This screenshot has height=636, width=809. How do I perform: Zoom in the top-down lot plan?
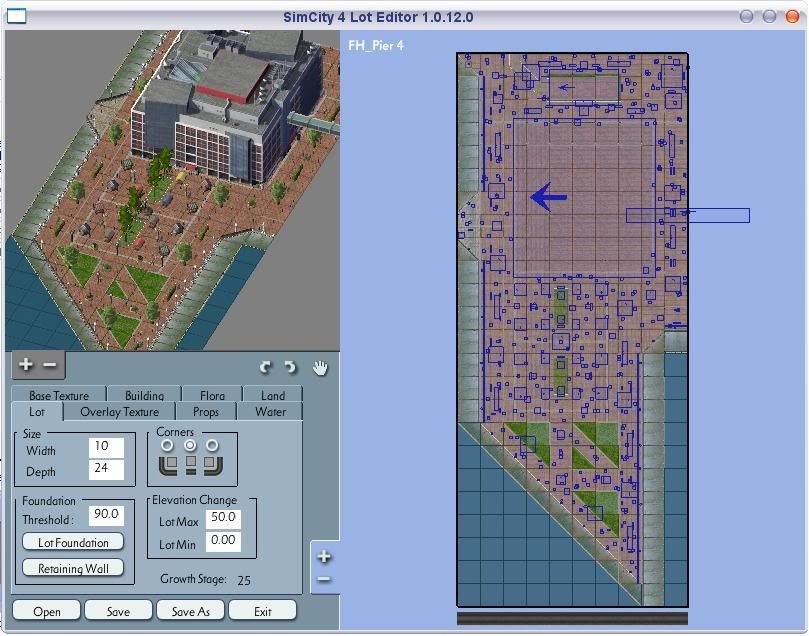(324, 557)
